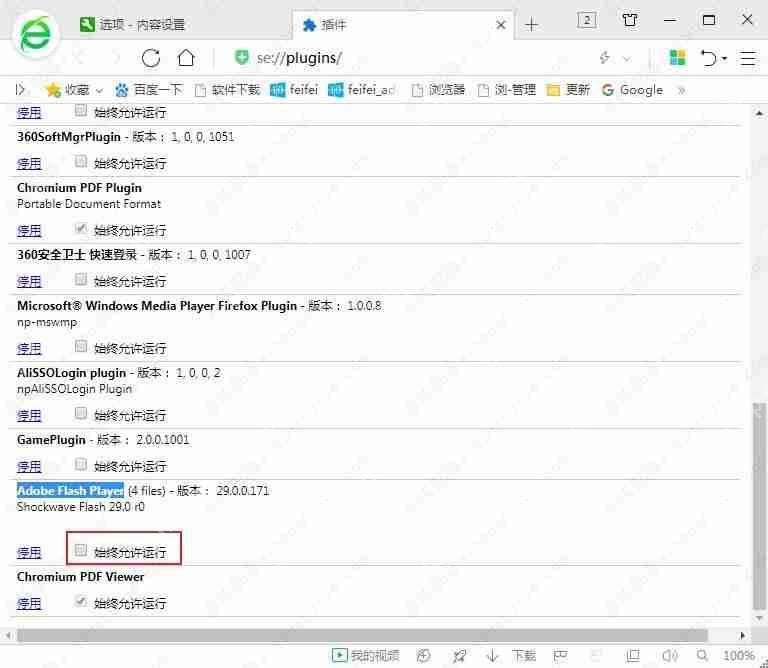
Task: Uncheck 始终允许运行 for Chromium PDF Plugin
Action: [x=81, y=229]
